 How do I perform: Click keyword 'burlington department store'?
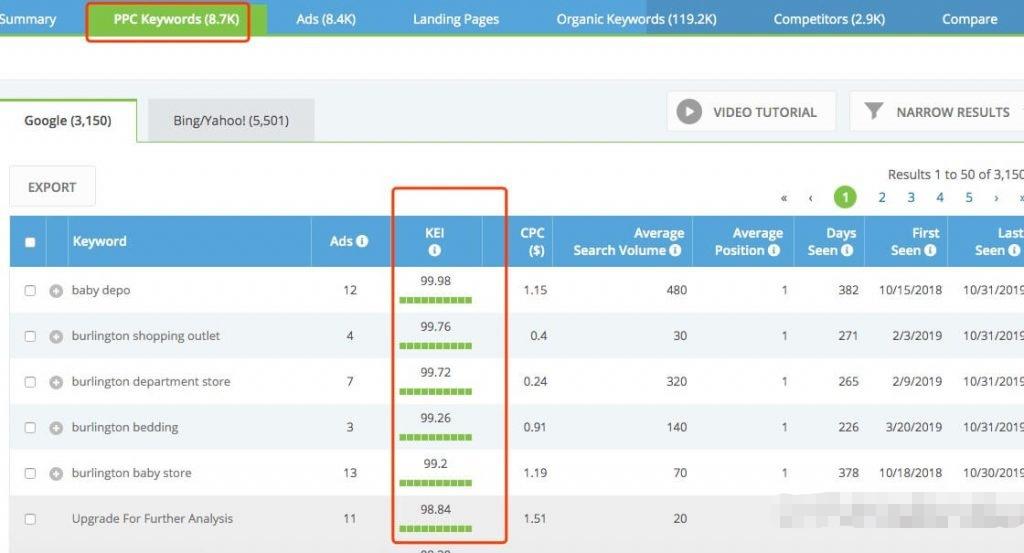coord(151,381)
